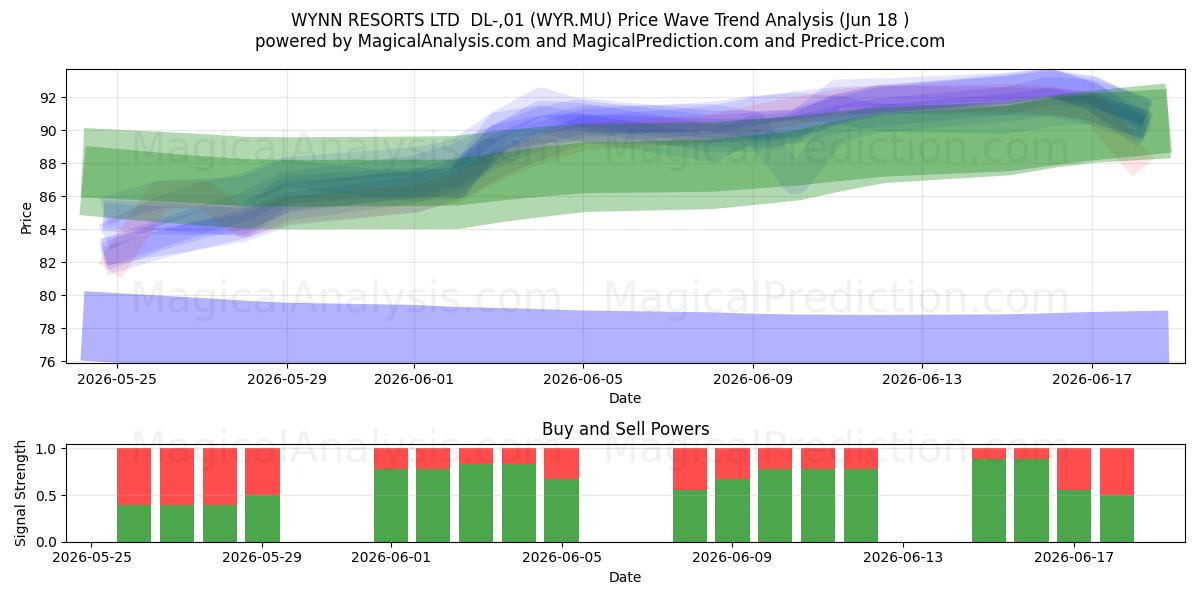
Task: Click the bar above 2026-06-09
Action: click(732, 495)
